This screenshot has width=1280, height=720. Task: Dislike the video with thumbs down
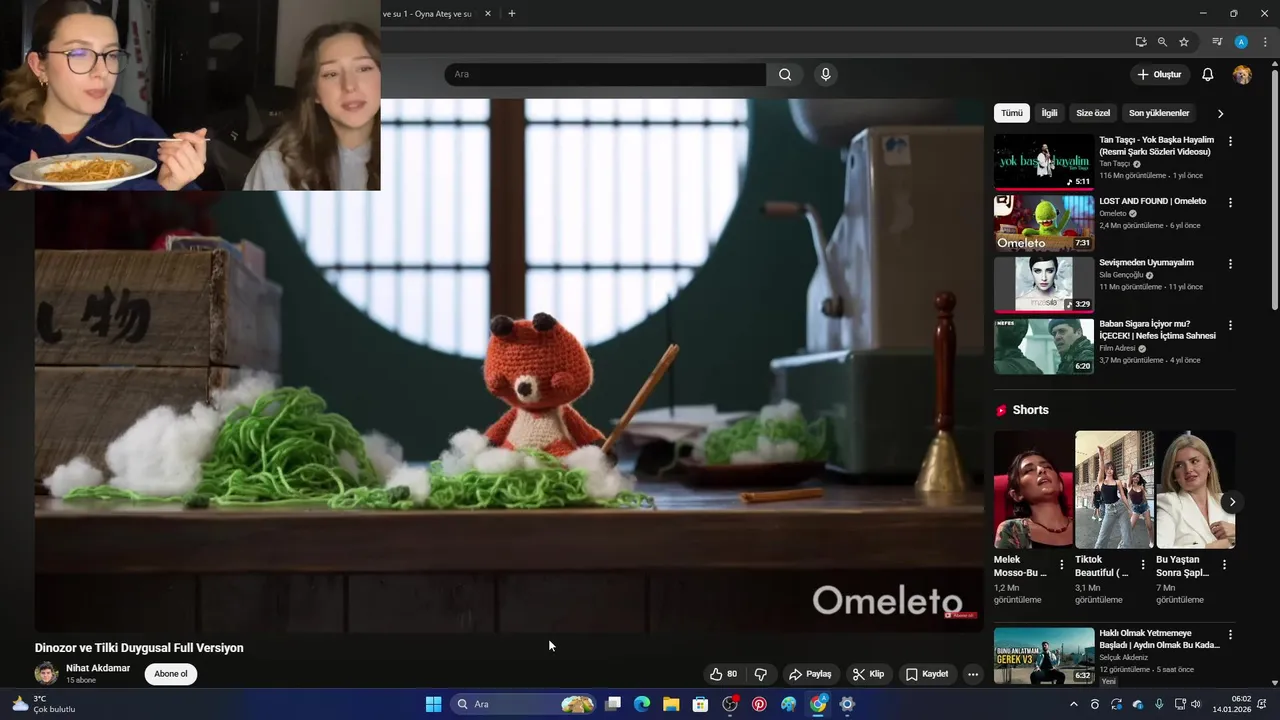coord(761,674)
